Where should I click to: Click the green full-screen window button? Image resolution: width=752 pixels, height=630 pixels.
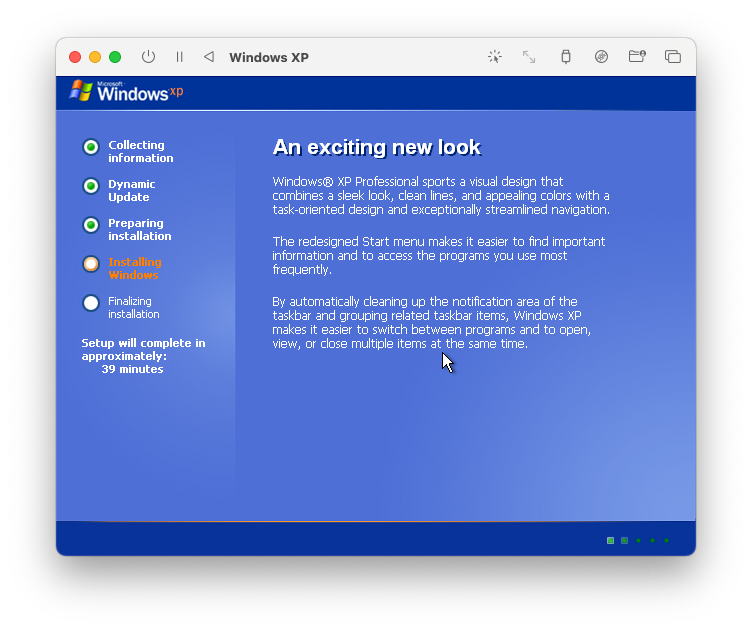(x=115, y=57)
